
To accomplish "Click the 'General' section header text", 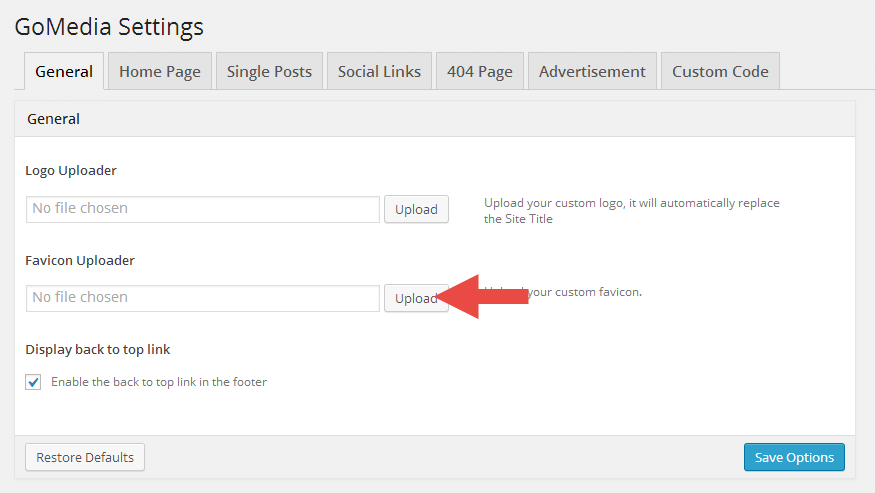I will 54,119.
